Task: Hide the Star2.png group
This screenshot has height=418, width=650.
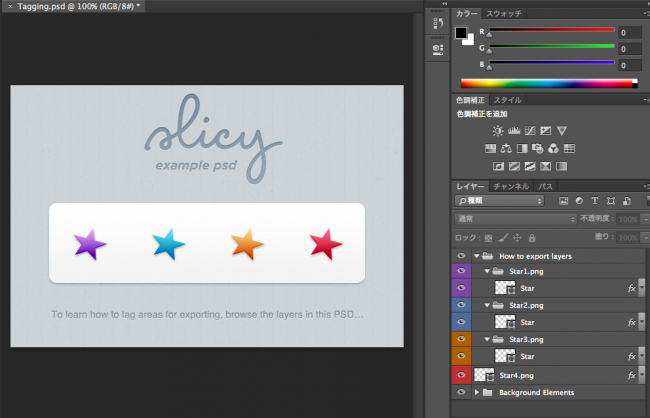Action: click(x=461, y=305)
